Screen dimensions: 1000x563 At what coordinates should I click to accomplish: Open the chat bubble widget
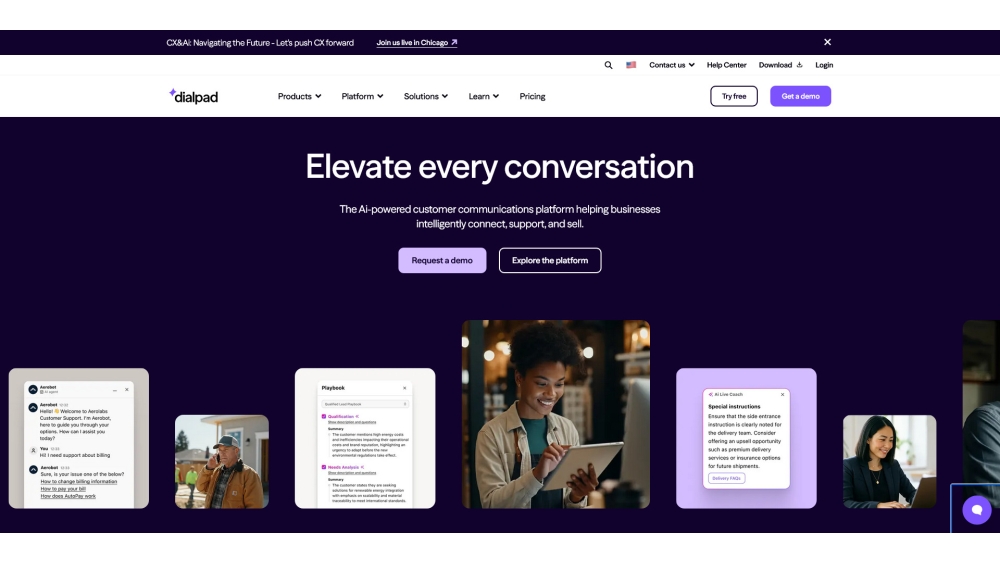pyautogui.click(x=975, y=509)
